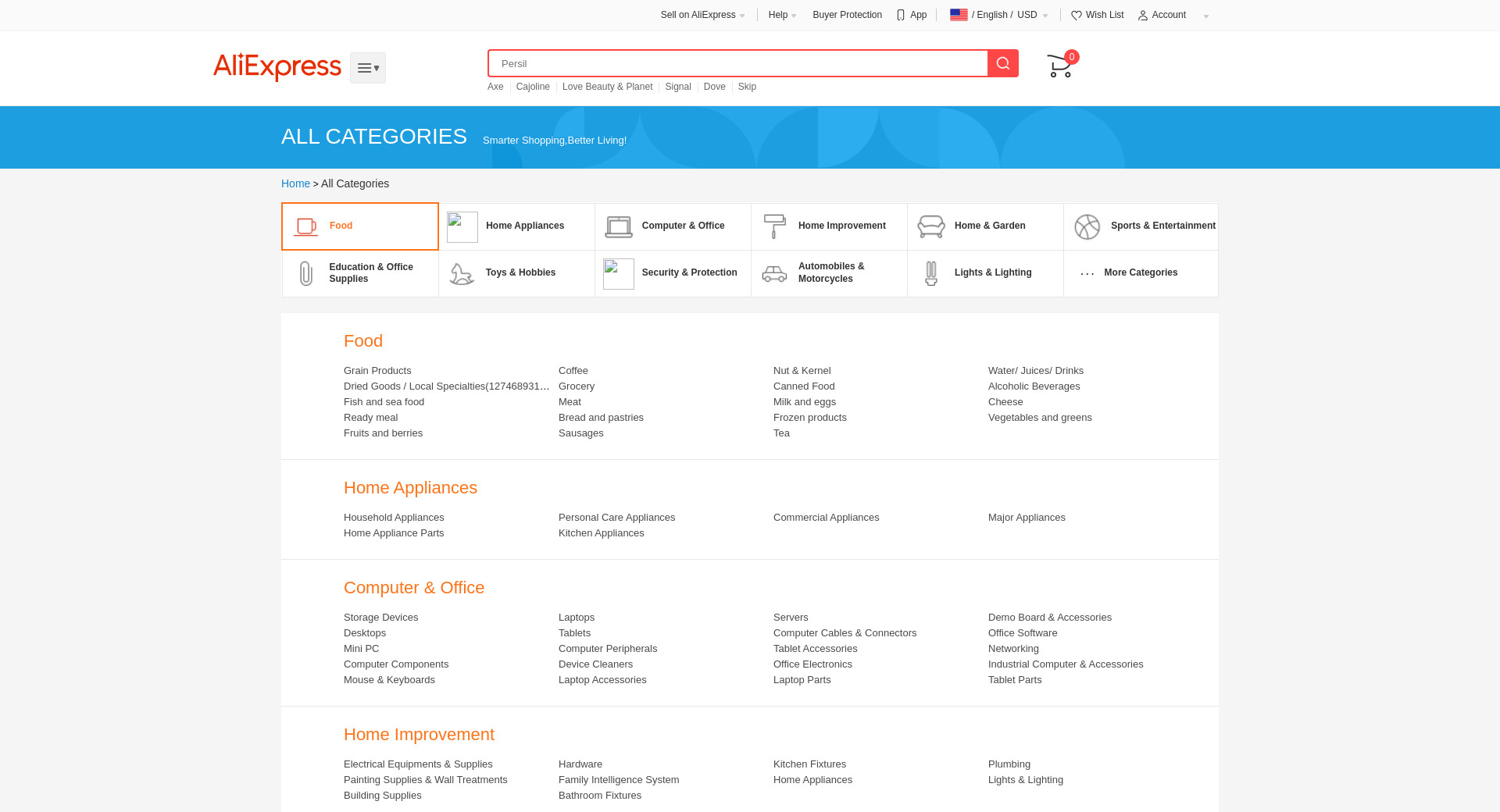The image size is (1500, 812).
Task: Click the Computer & Office laptop icon
Action: [x=619, y=227]
